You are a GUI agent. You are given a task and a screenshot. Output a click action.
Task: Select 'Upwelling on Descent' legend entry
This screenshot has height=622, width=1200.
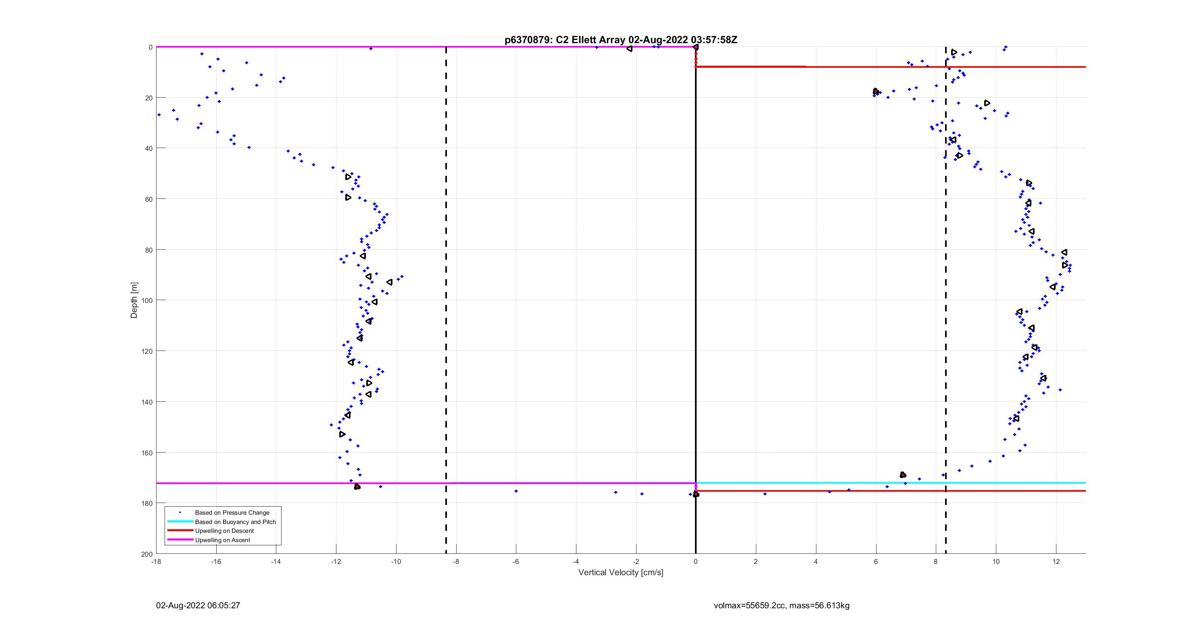pos(224,531)
